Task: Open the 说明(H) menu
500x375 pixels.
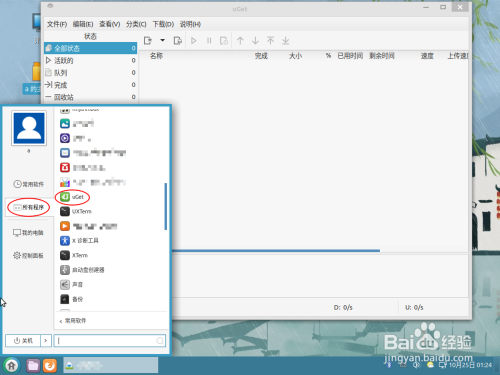Action: 190,24
